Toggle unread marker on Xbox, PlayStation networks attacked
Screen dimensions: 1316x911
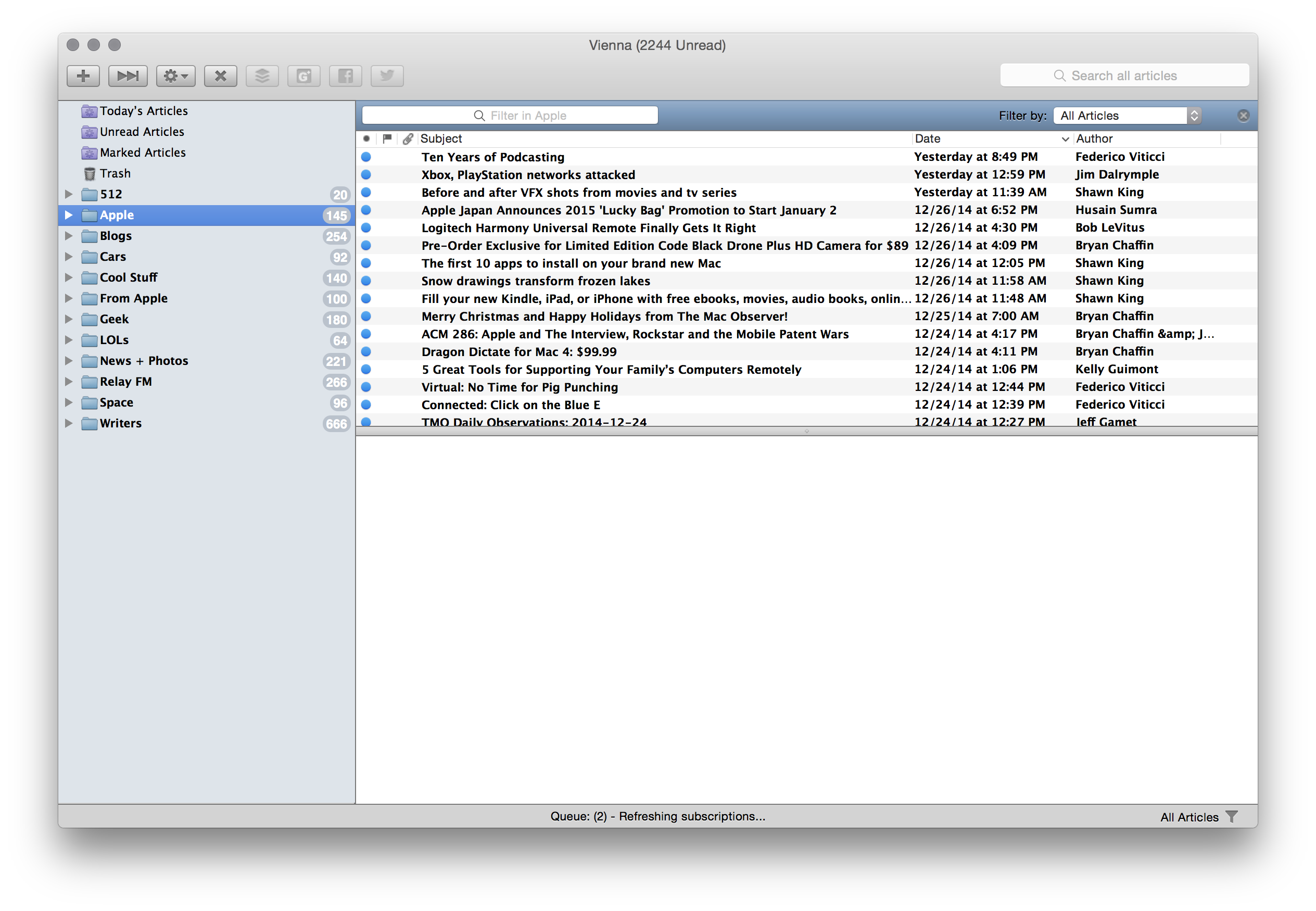coord(366,175)
